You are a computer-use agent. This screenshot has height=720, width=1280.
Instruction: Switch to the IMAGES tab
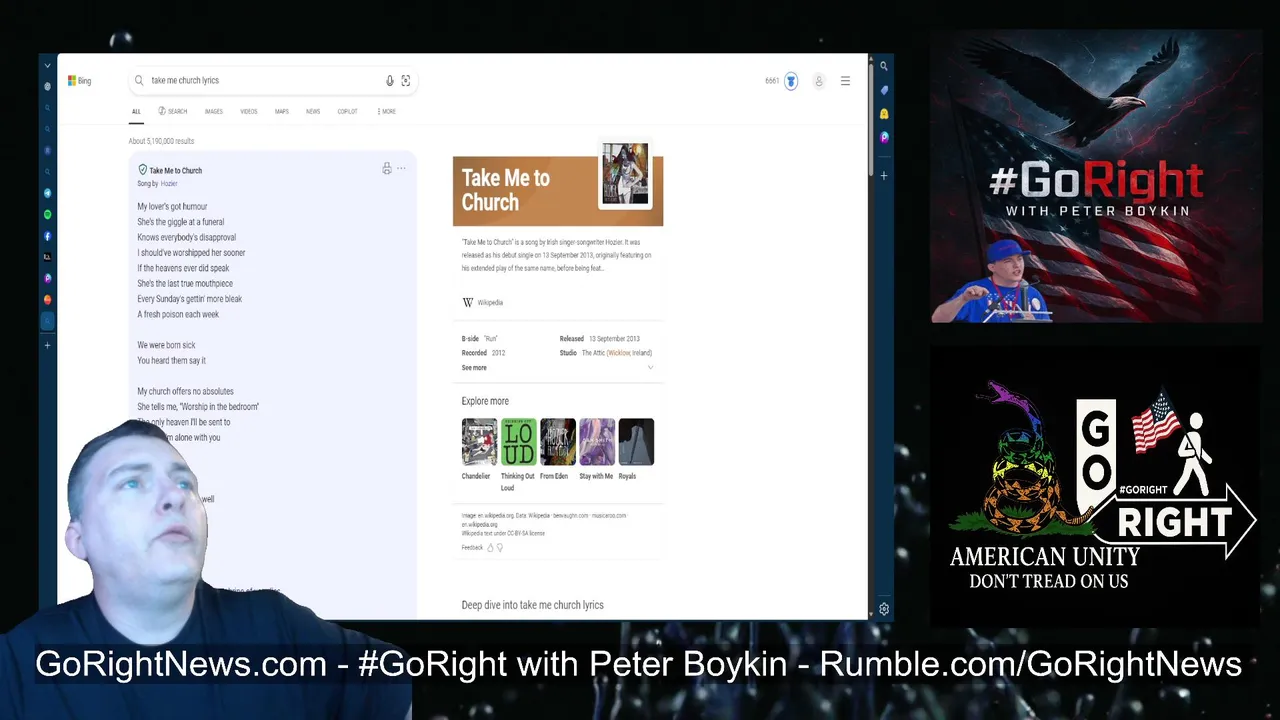pyautogui.click(x=214, y=111)
